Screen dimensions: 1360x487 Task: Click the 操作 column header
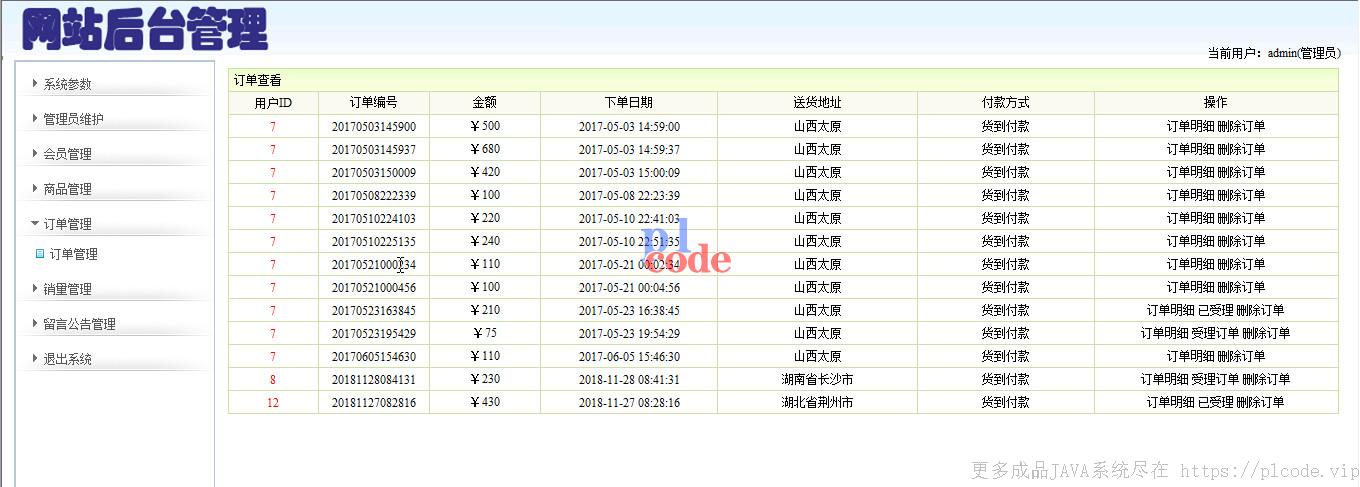[1216, 103]
